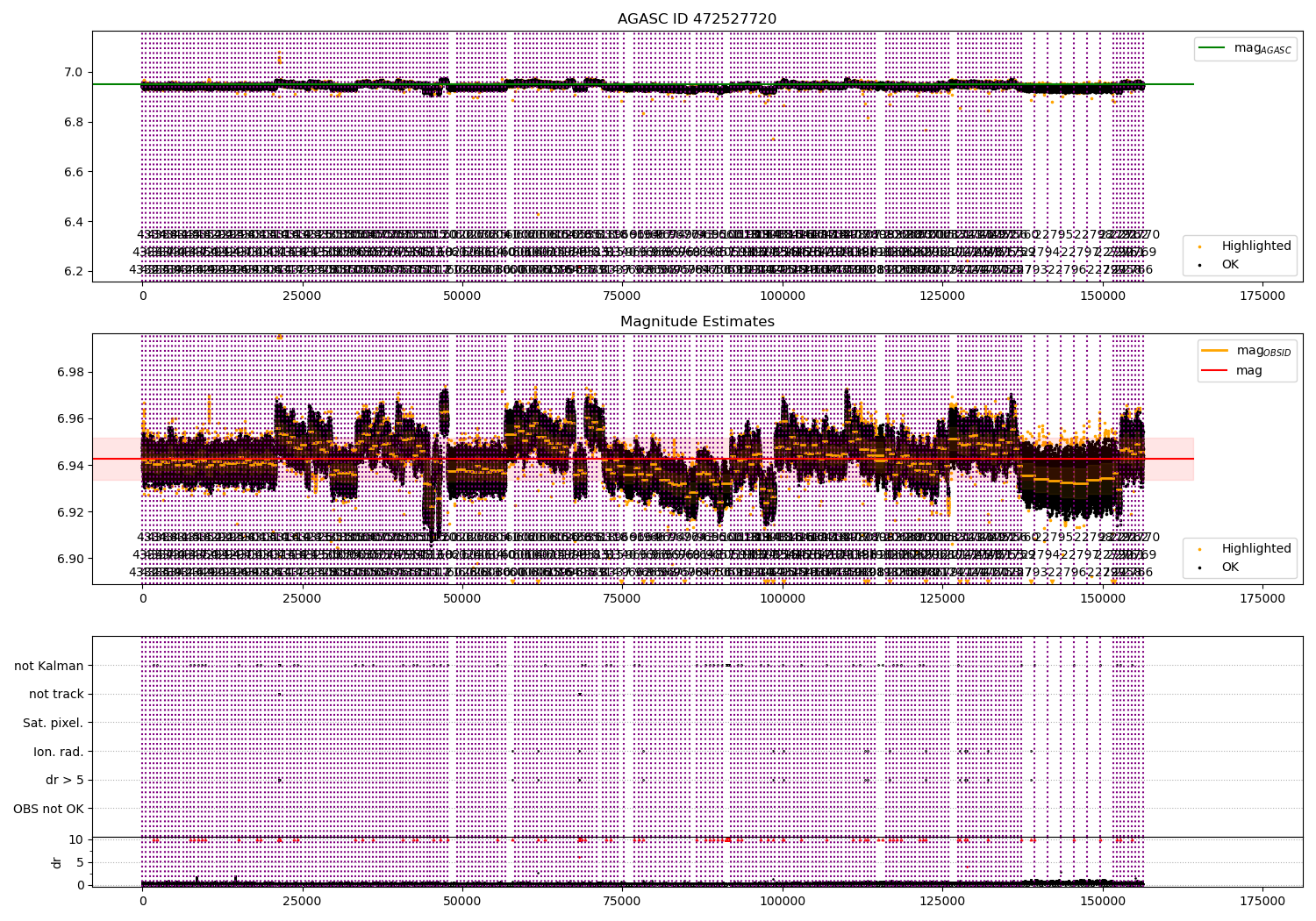Click 'Highlighted' in the top plot legend
Image resolution: width=1316 pixels, height=921 pixels.
(1256, 246)
